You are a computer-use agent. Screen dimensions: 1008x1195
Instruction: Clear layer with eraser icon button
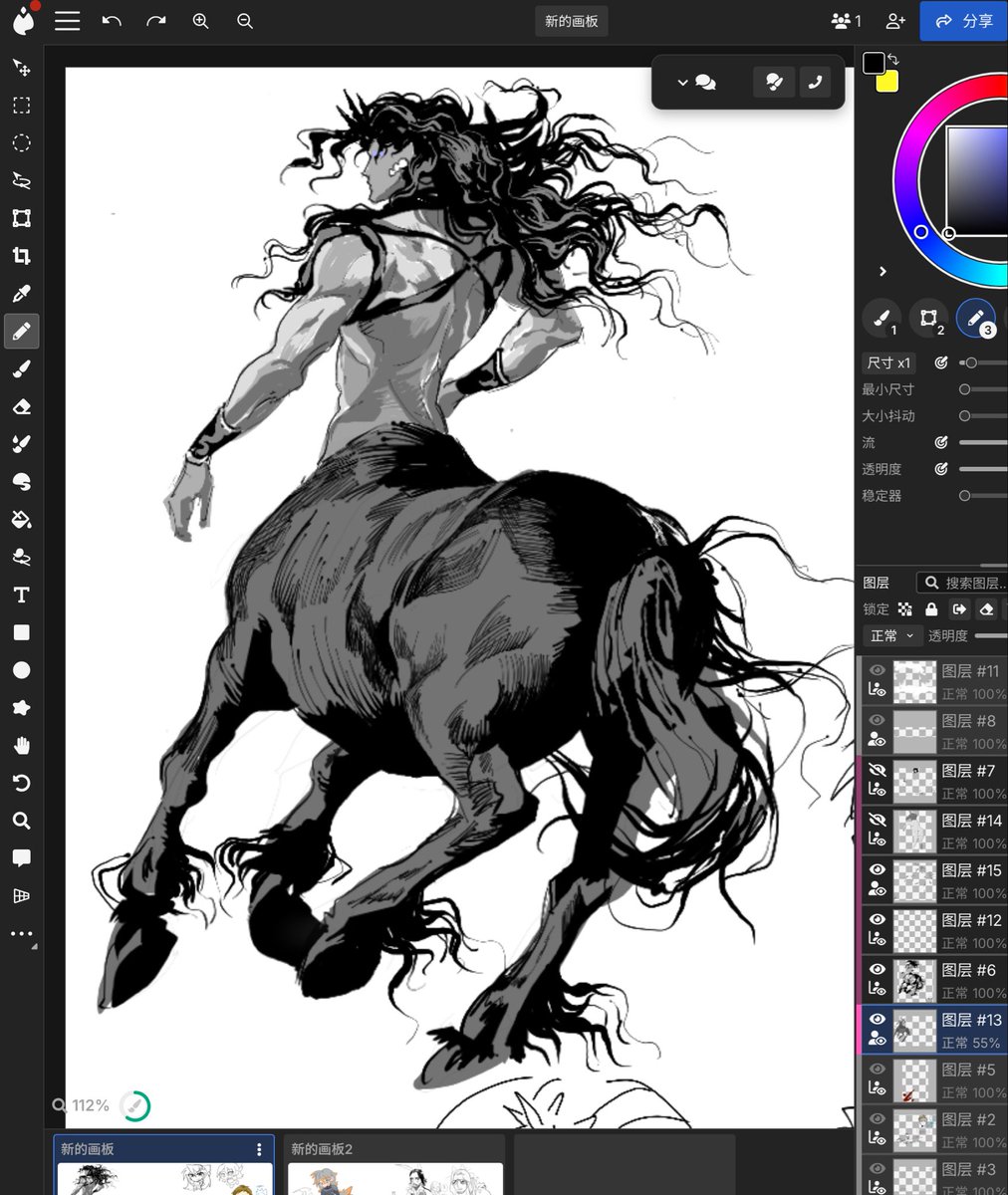(x=986, y=609)
